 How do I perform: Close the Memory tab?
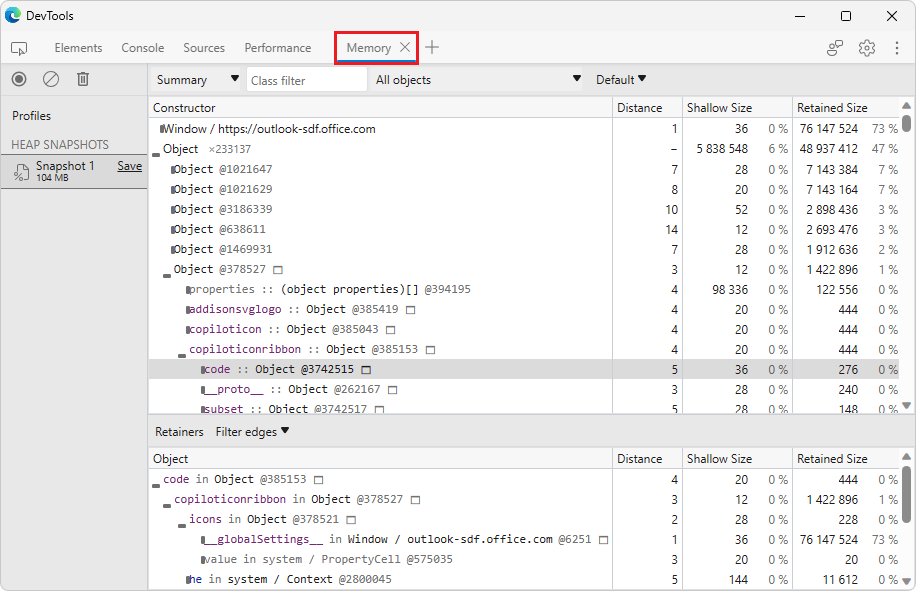click(x=405, y=48)
